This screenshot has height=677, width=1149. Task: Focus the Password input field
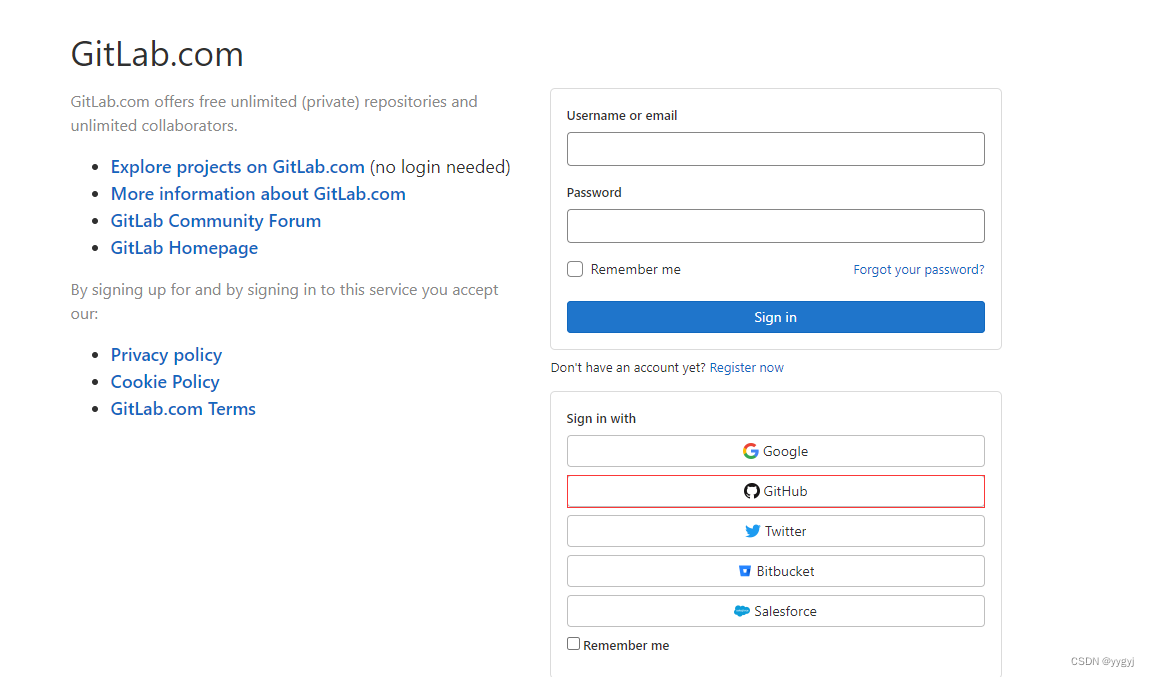tap(775, 226)
